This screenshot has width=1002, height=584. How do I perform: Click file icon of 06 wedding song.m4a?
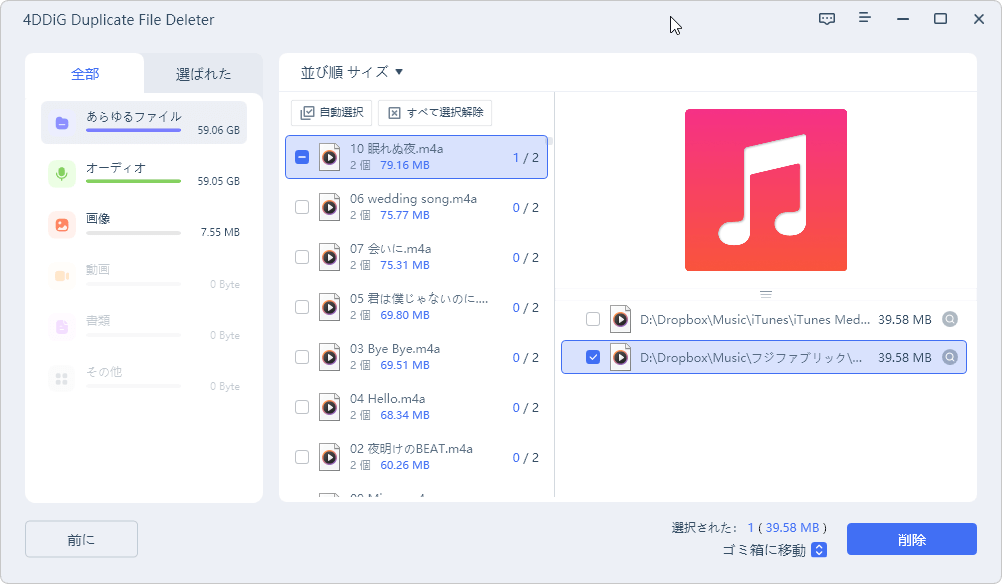pos(330,207)
